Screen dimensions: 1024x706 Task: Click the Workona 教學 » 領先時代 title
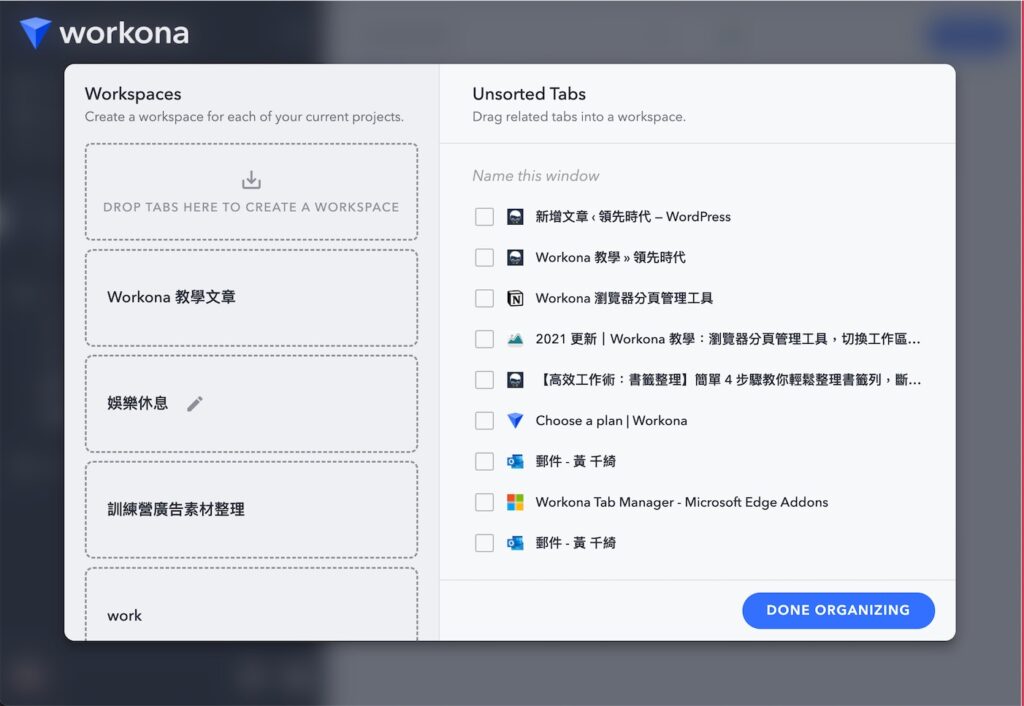pos(611,257)
